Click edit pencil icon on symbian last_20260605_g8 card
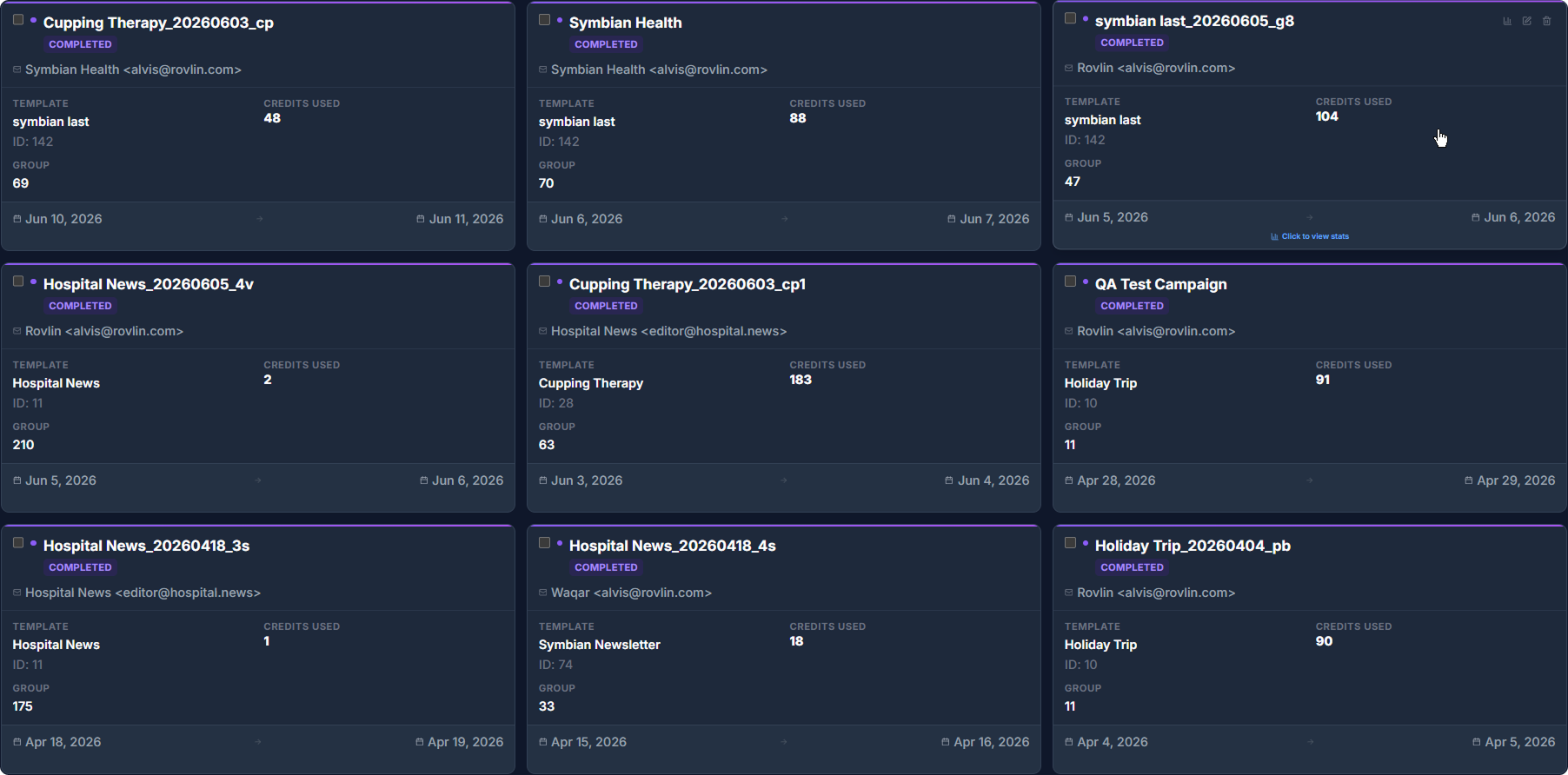1568x775 pixels. tap(1527, 21)
